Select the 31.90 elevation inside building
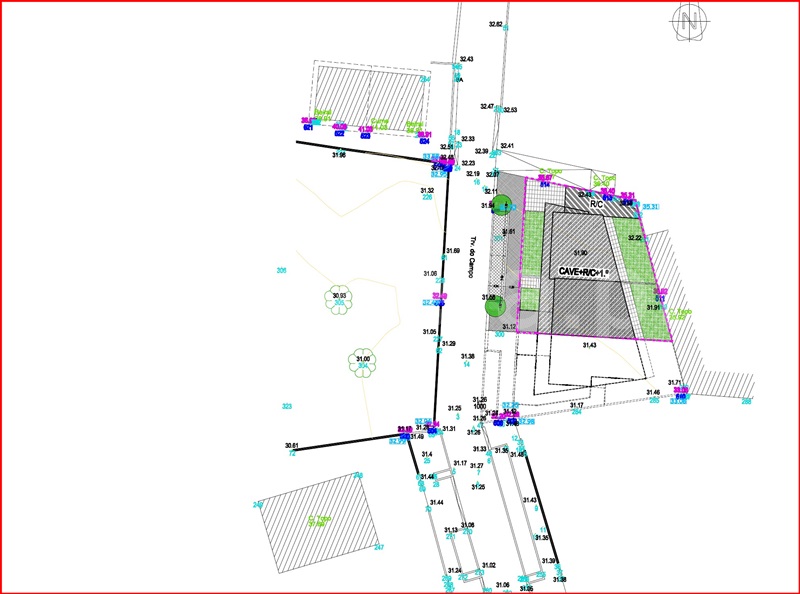 580,253
